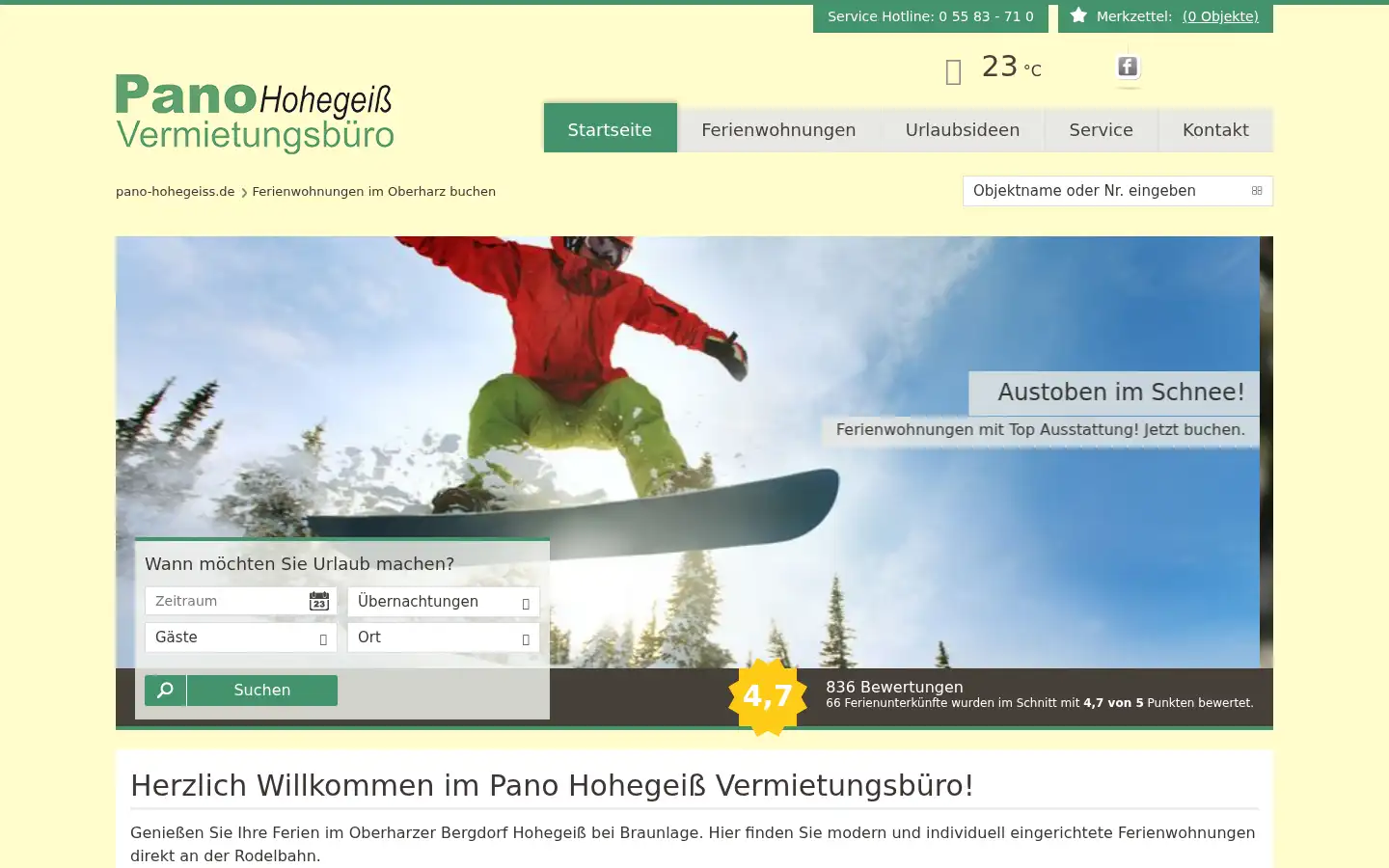
Task: Select the Startseite tab
Action: point(611,128)
